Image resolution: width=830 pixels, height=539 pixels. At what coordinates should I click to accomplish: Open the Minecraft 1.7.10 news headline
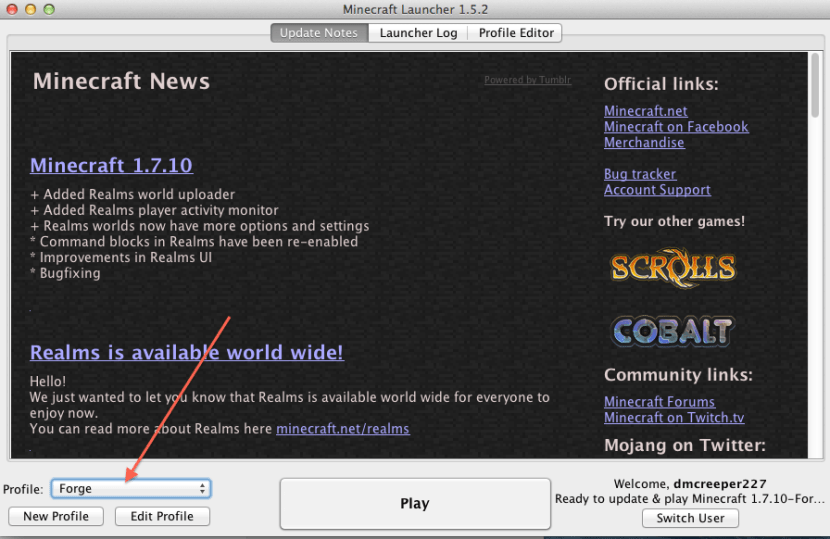(x=111, y=165)
